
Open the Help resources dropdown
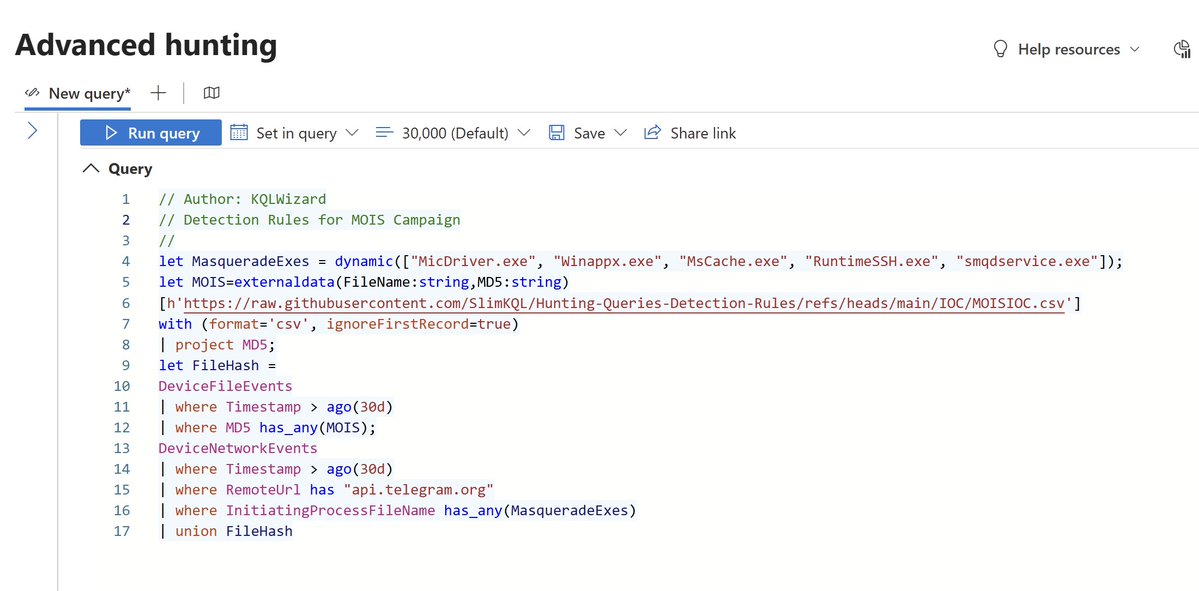pos(1065,49)
